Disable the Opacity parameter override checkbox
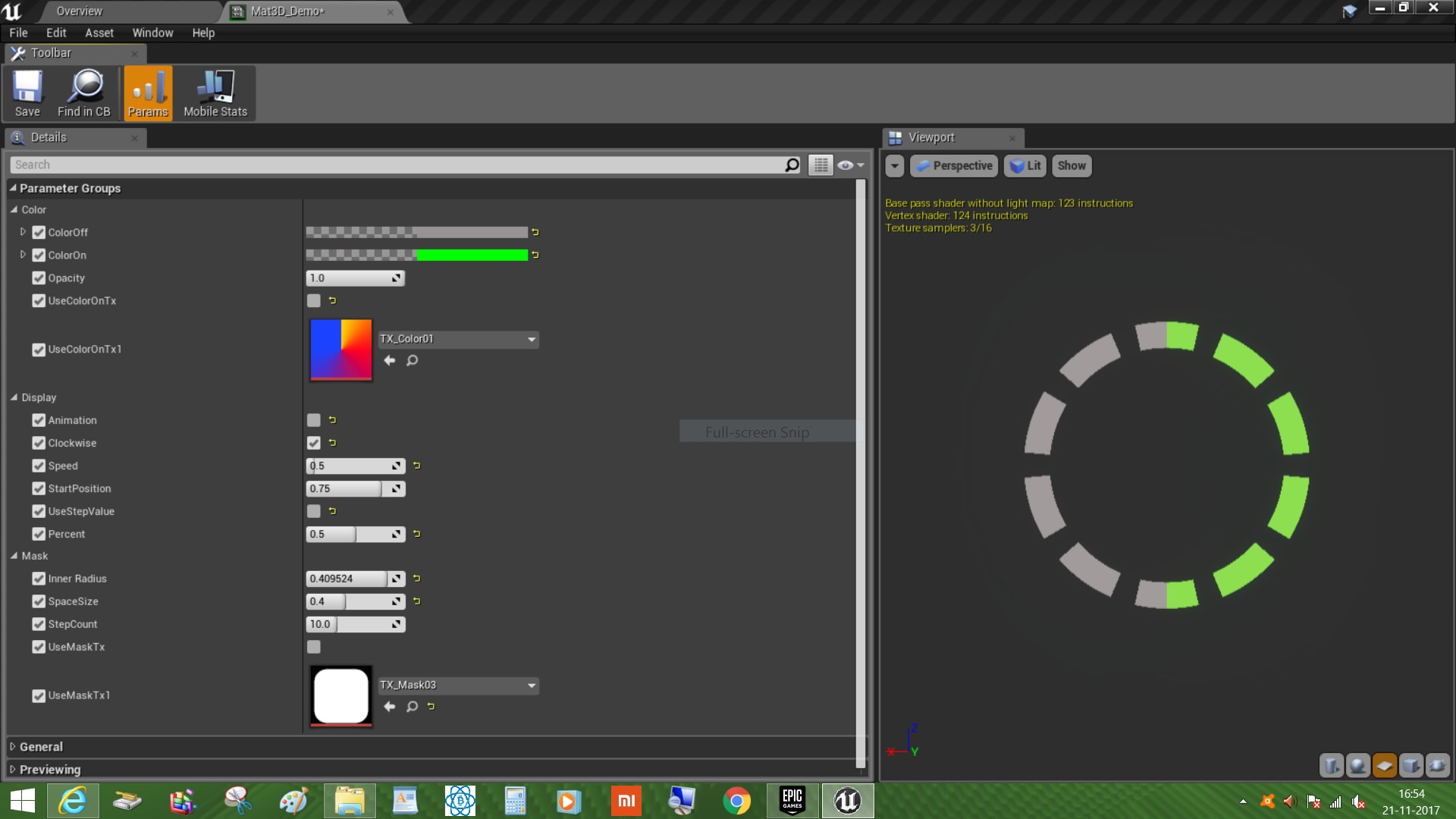Screen dimensions: 1456x819 point(39,278)
